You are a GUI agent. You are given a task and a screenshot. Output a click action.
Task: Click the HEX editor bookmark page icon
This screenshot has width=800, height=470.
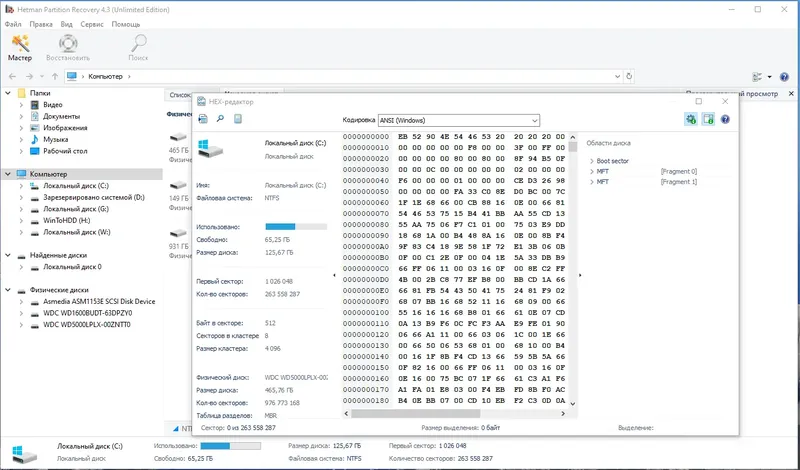(x=238, y=119)
